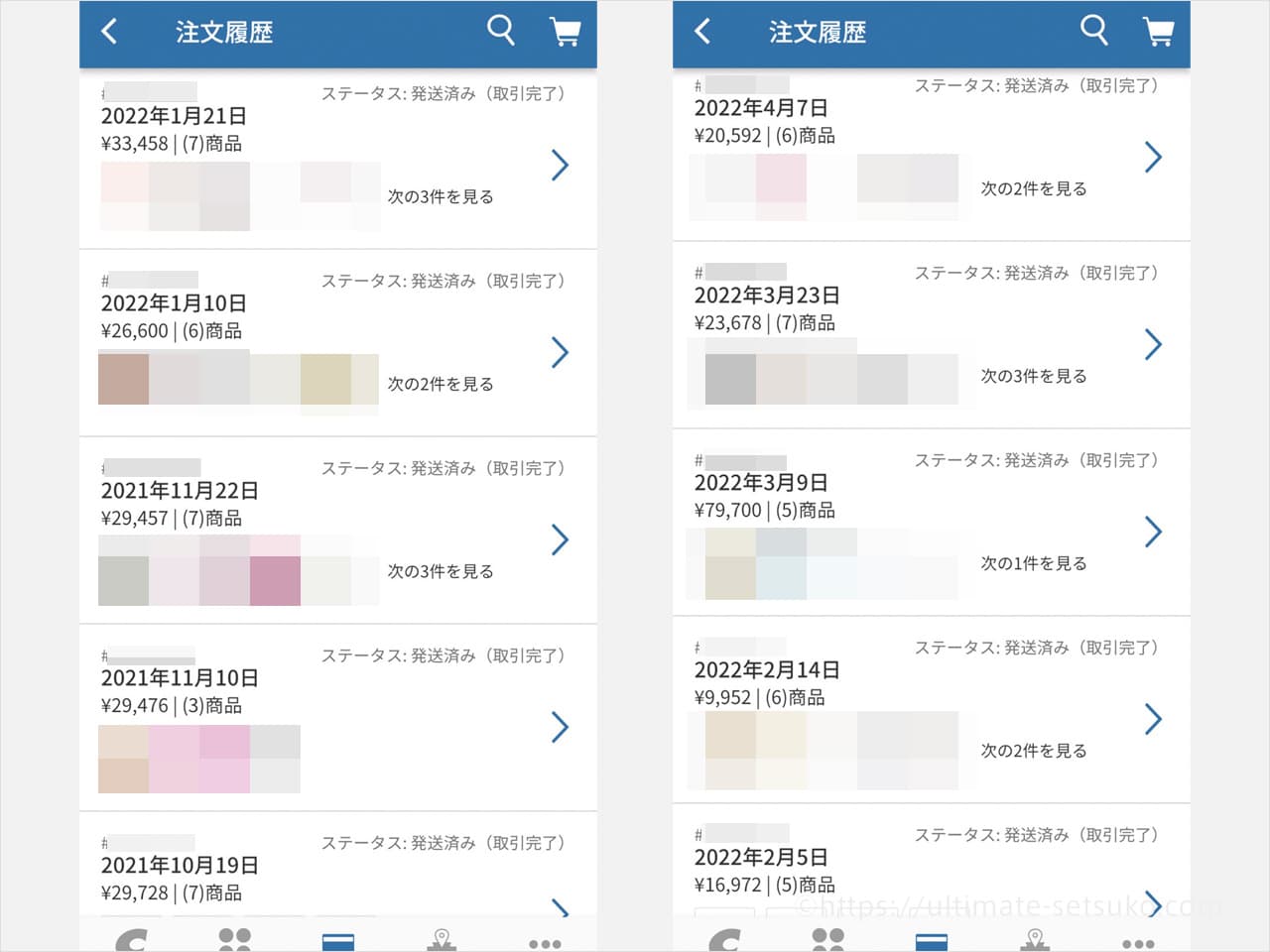Tap back arrow on left phone screen
Image resolution: width=1270 pixels, height=952 pixels.
click(109, 32)
